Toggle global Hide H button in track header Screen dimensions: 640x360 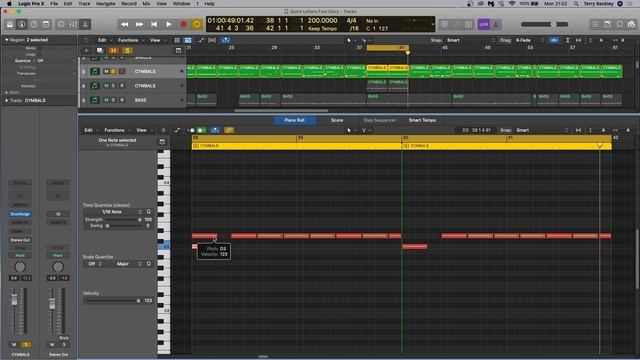(x=113, y=51)
